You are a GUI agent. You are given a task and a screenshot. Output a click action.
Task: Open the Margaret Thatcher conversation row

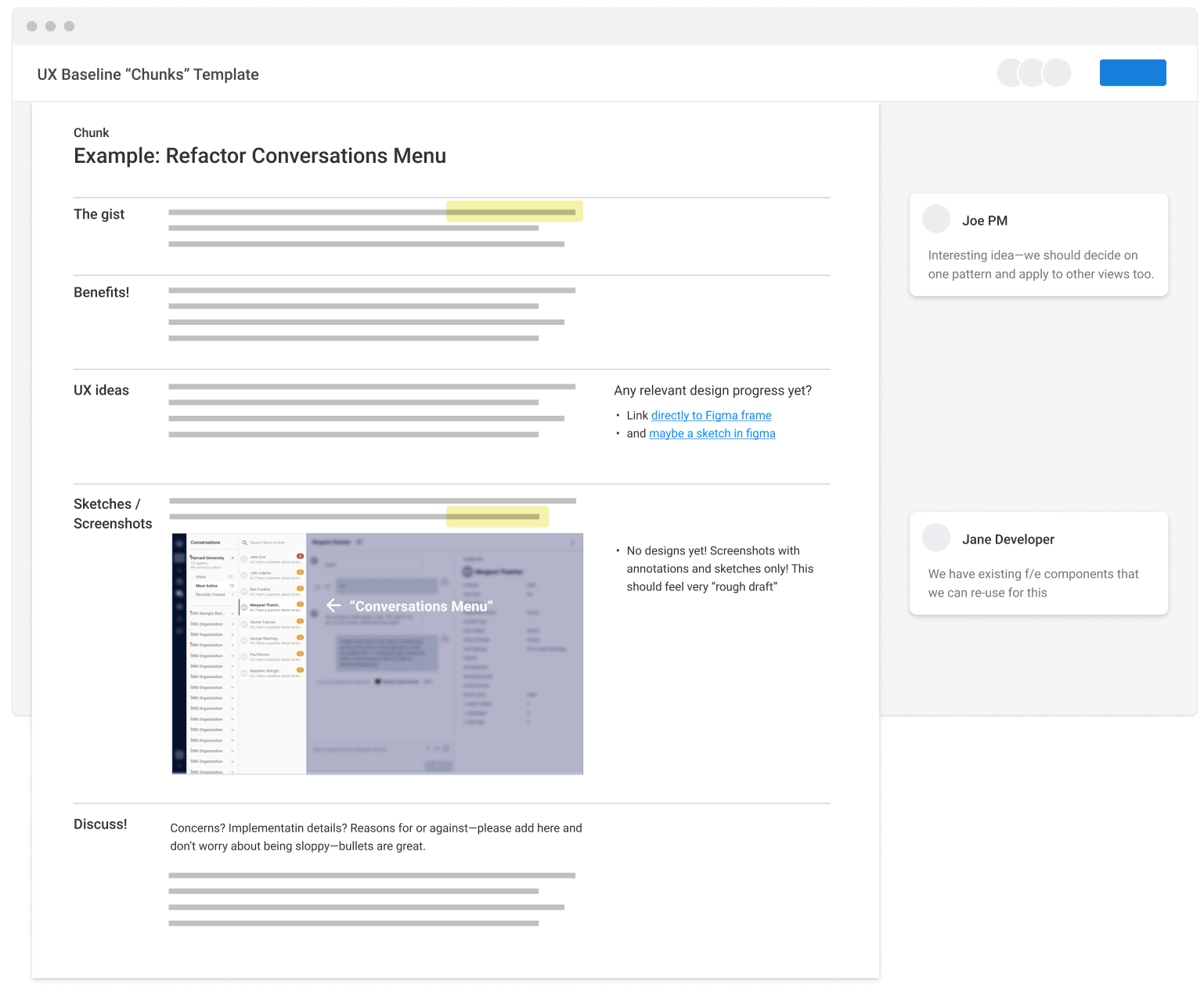(x=272, y=607)
